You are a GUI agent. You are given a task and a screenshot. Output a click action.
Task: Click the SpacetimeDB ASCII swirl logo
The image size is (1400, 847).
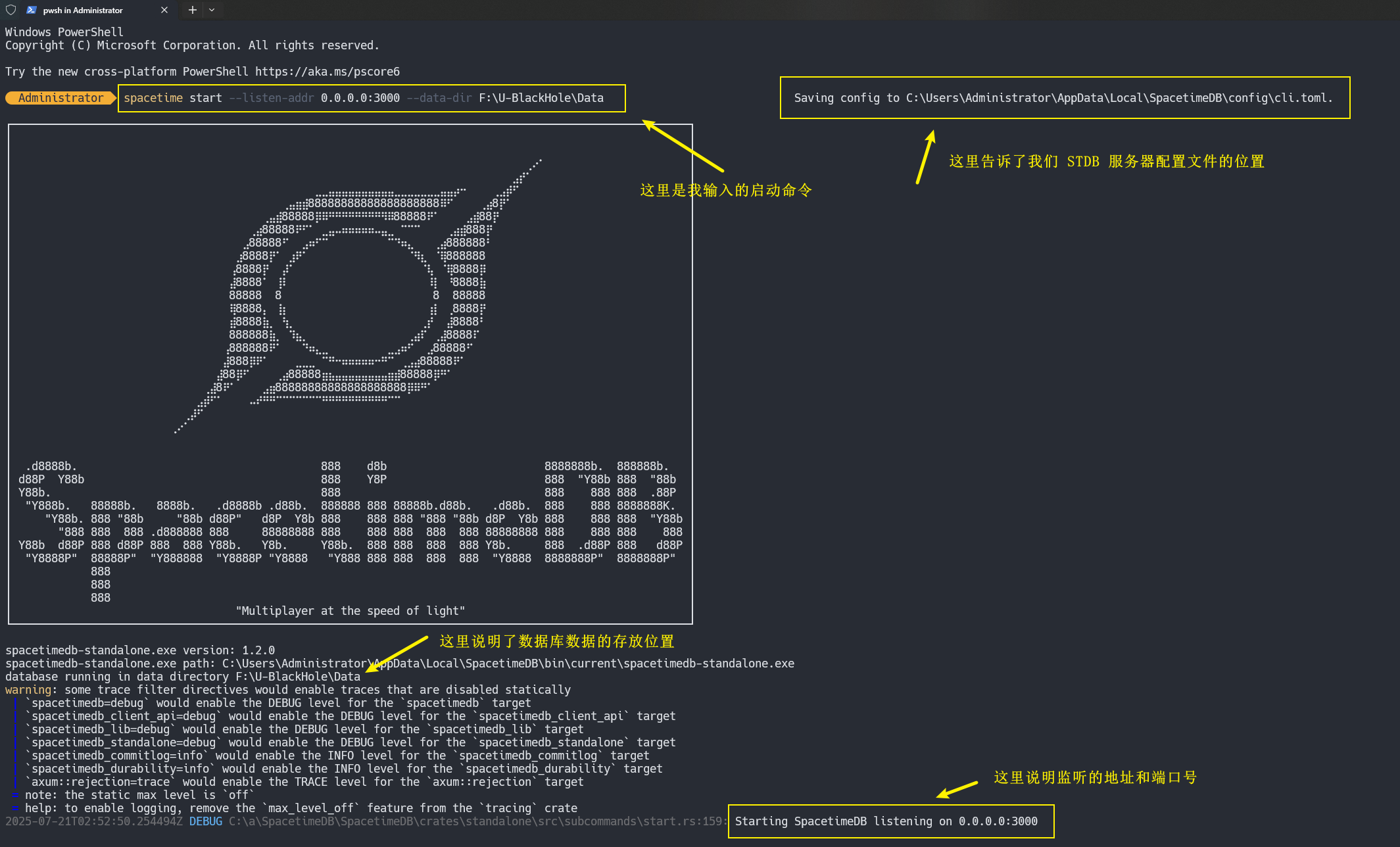click(x=358, y=296)
